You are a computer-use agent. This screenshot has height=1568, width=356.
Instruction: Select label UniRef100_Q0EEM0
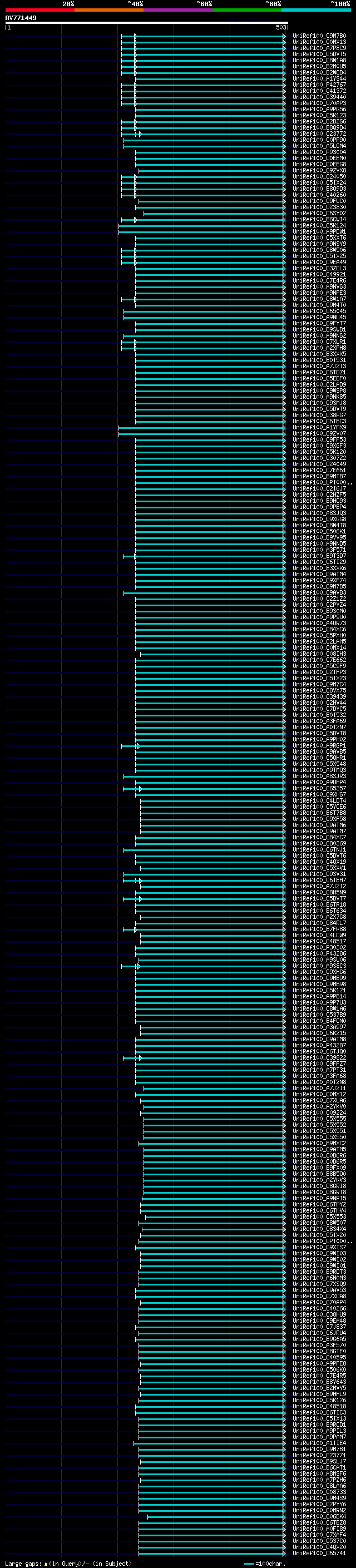pyautogui.click(x=319, y=159)
